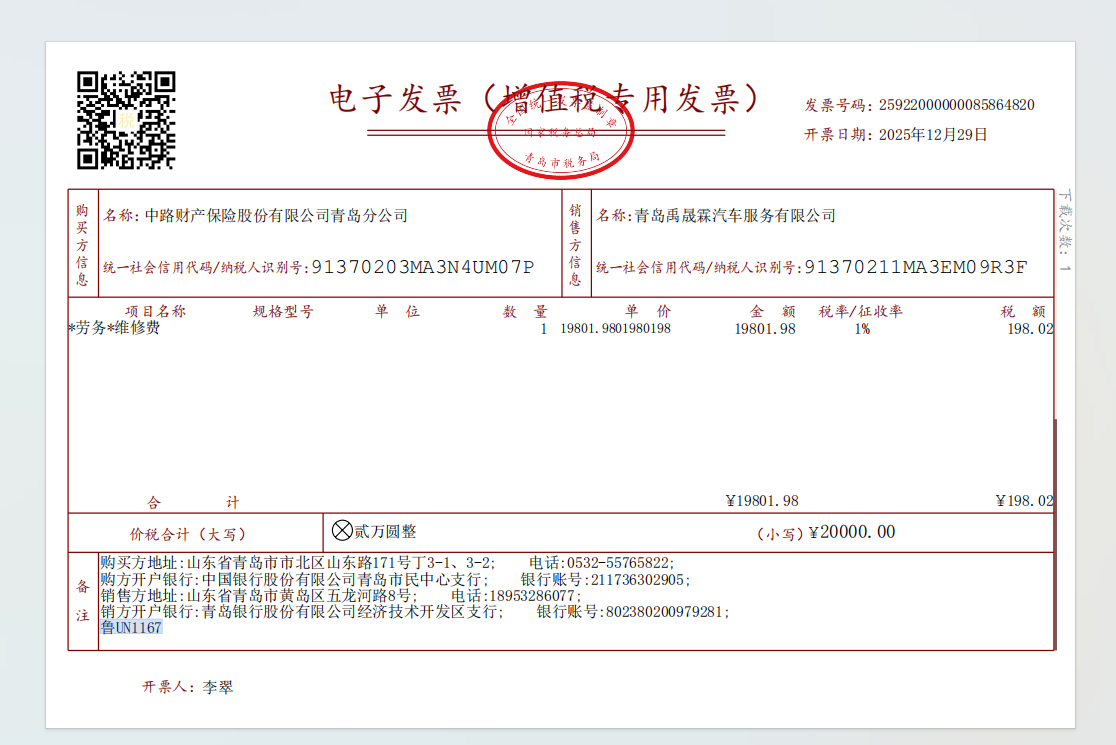Viewport: 1116px width, 745px height.
Task: Click the seller tax ID 91370211MA3EM09R3F
Action: coord(915,267)
